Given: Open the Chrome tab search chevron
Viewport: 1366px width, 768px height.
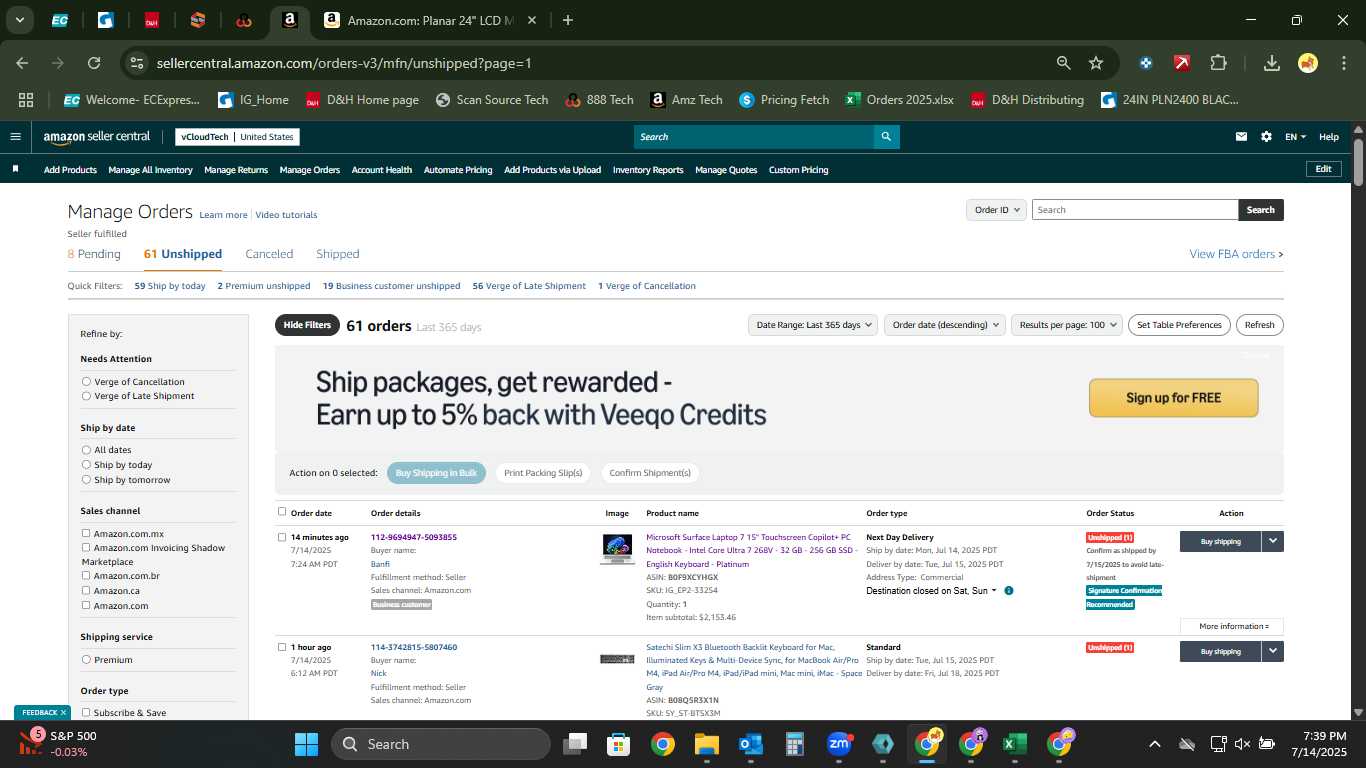Looking at the screenshot, I should click(x=20, y=20).
